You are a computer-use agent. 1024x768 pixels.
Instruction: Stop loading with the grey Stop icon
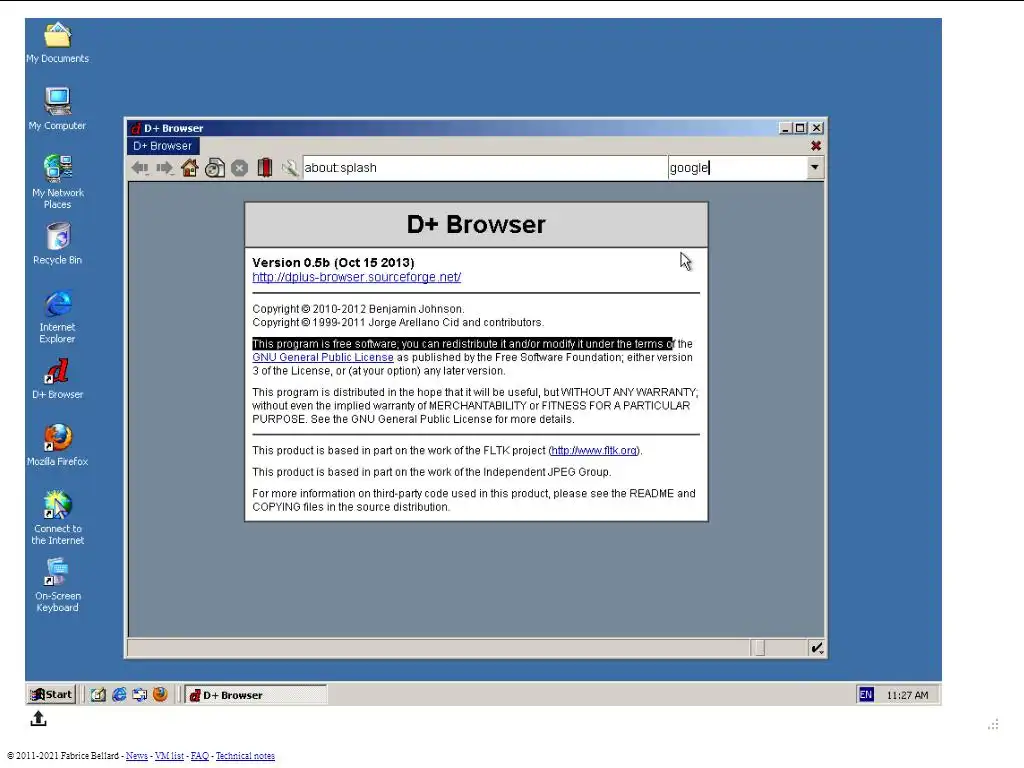coord(240,168)
